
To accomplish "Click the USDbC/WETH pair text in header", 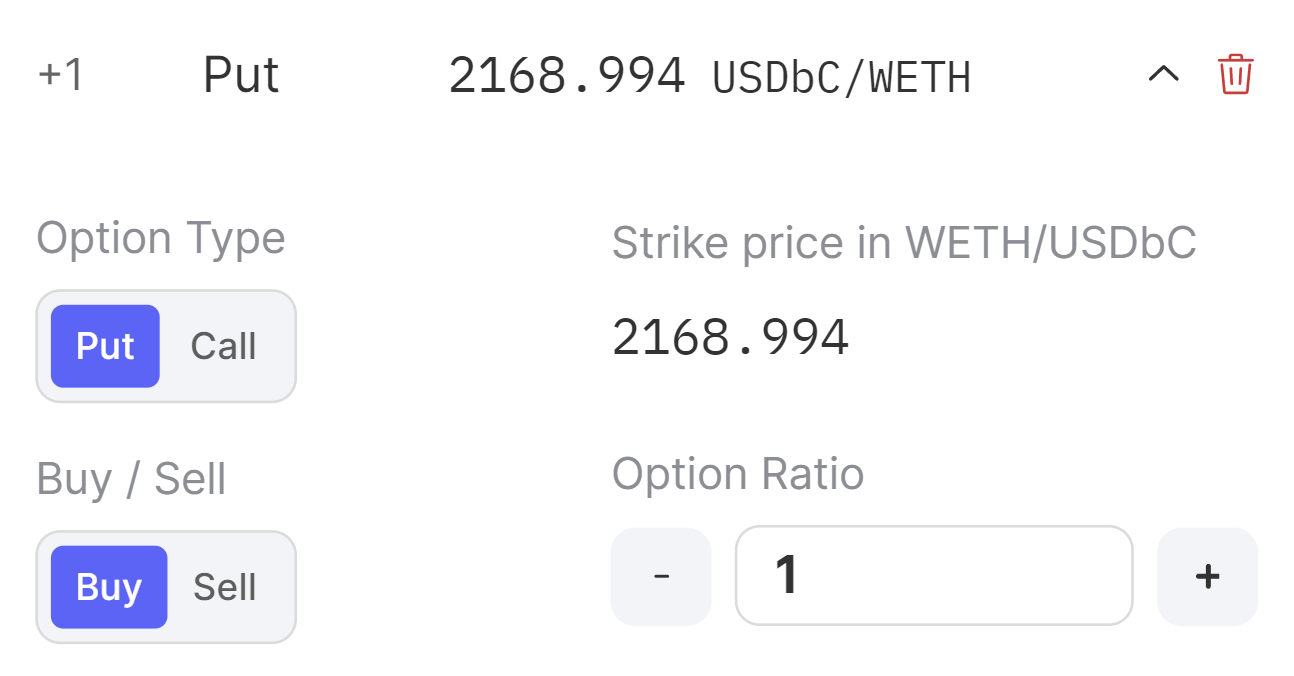I will [x=841, y=77].
